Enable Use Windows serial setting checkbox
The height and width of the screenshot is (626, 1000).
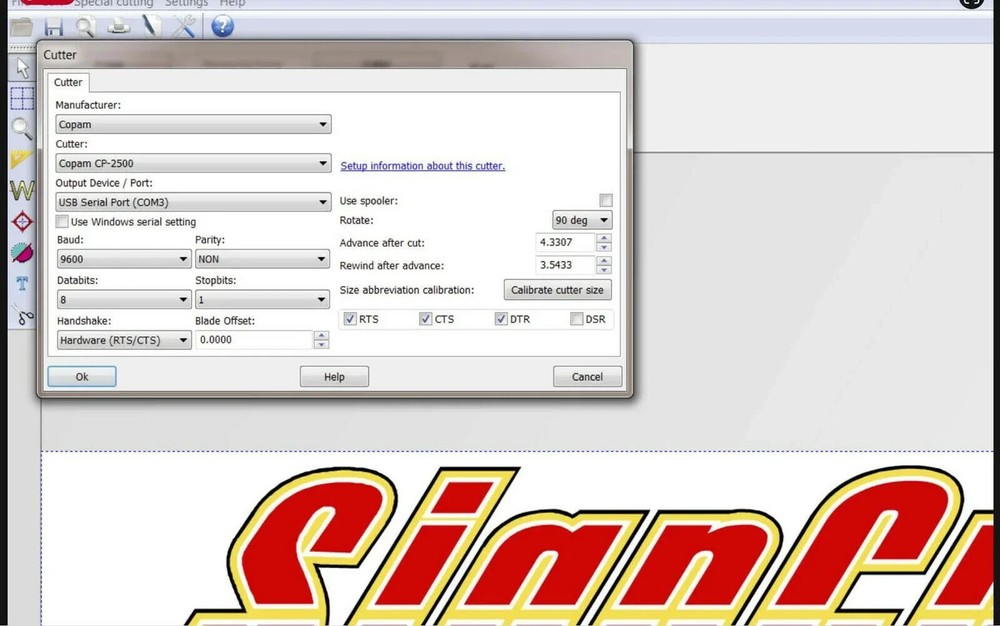(x=62, y=222)
